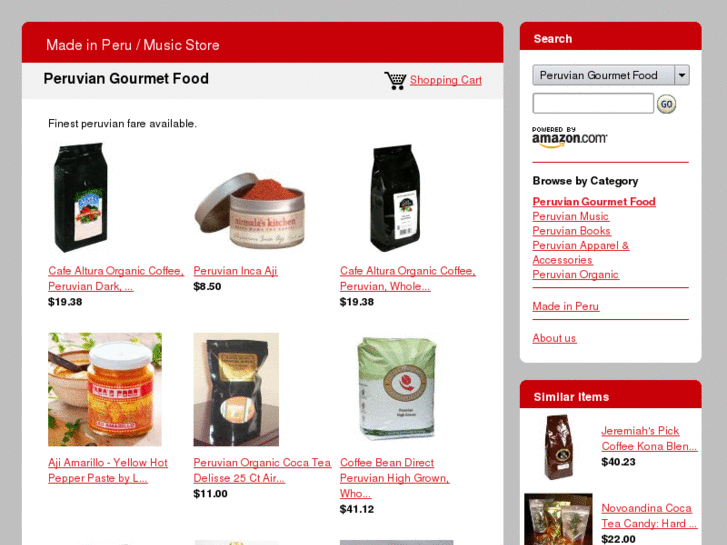Browse the Peruvian Books category
Screen dimensions: 727x545
click(x=571, y=231)
